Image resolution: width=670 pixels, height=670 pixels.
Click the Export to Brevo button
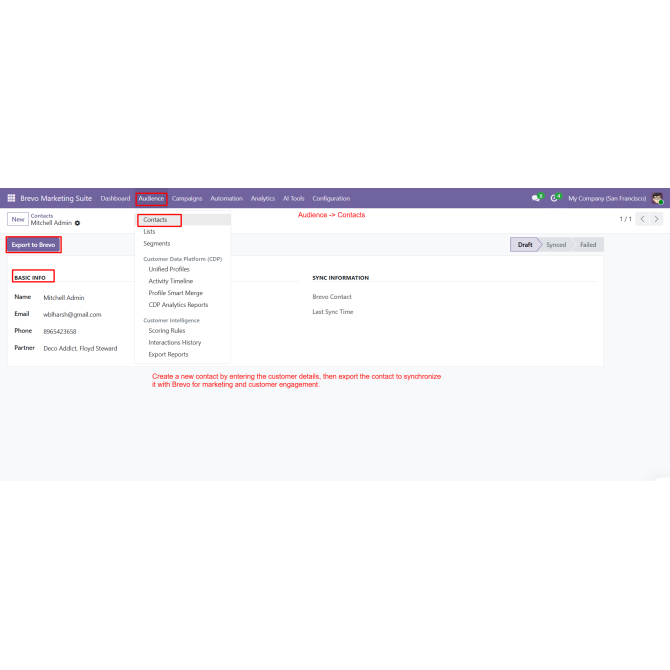pos(33,245)
